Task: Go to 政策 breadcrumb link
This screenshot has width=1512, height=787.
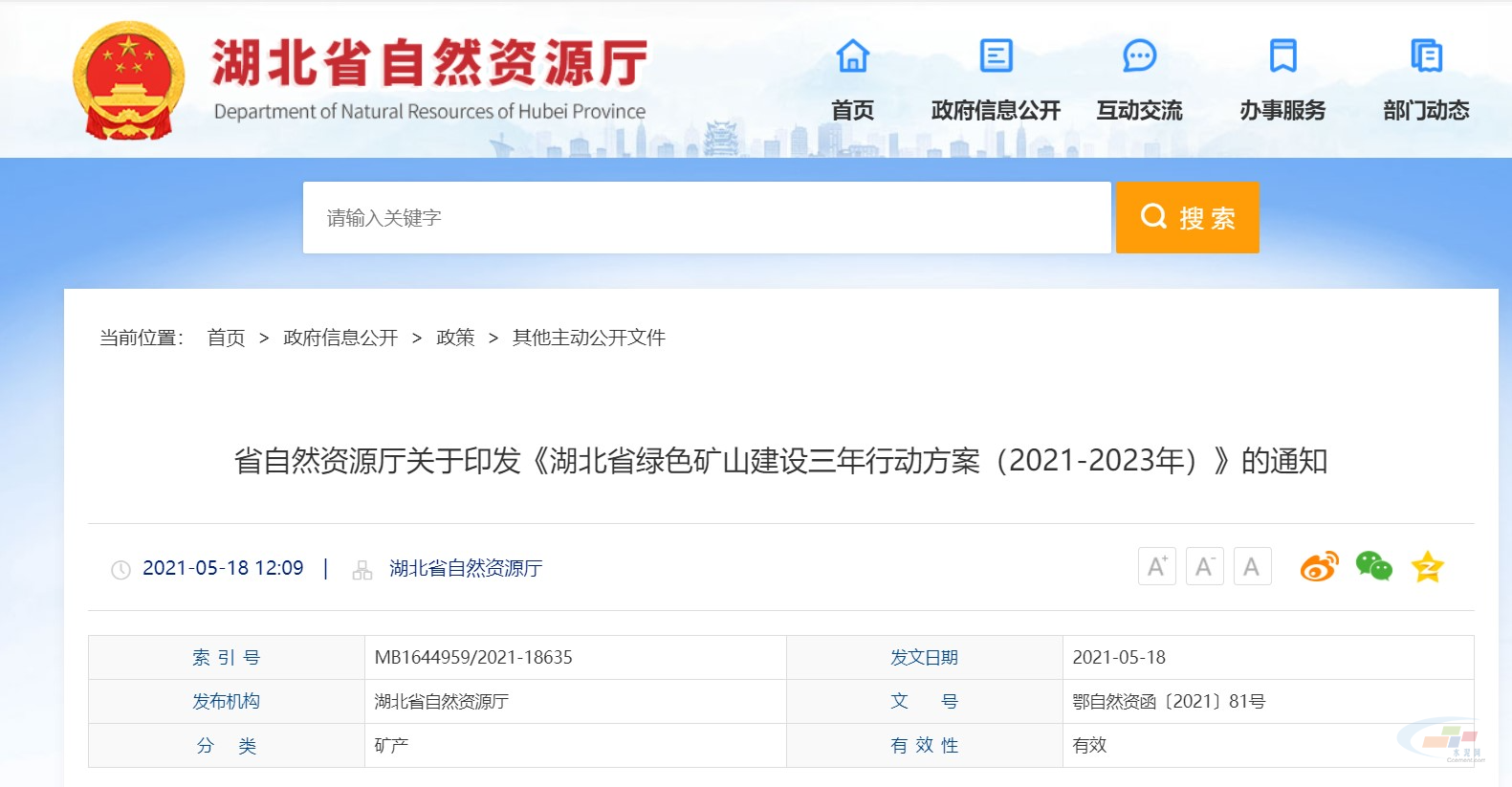Action: coord(455,338)
